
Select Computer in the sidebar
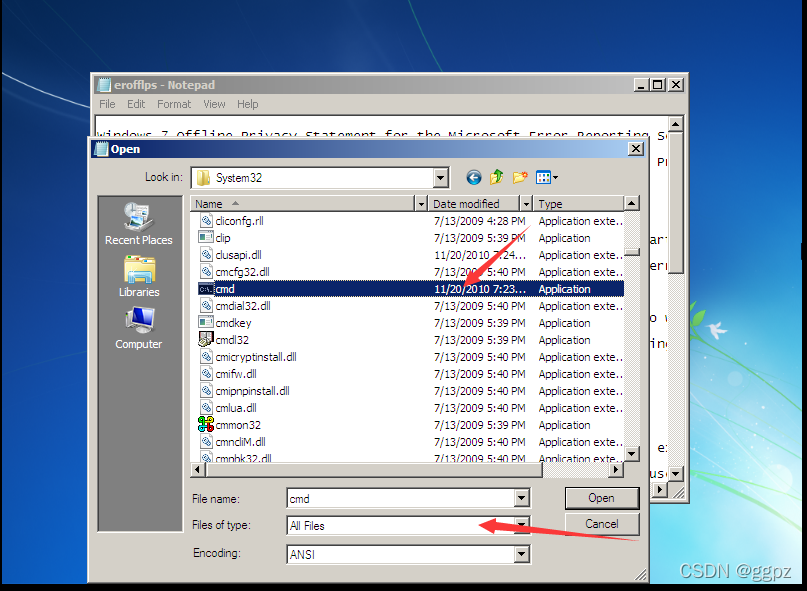click(138, 329)
